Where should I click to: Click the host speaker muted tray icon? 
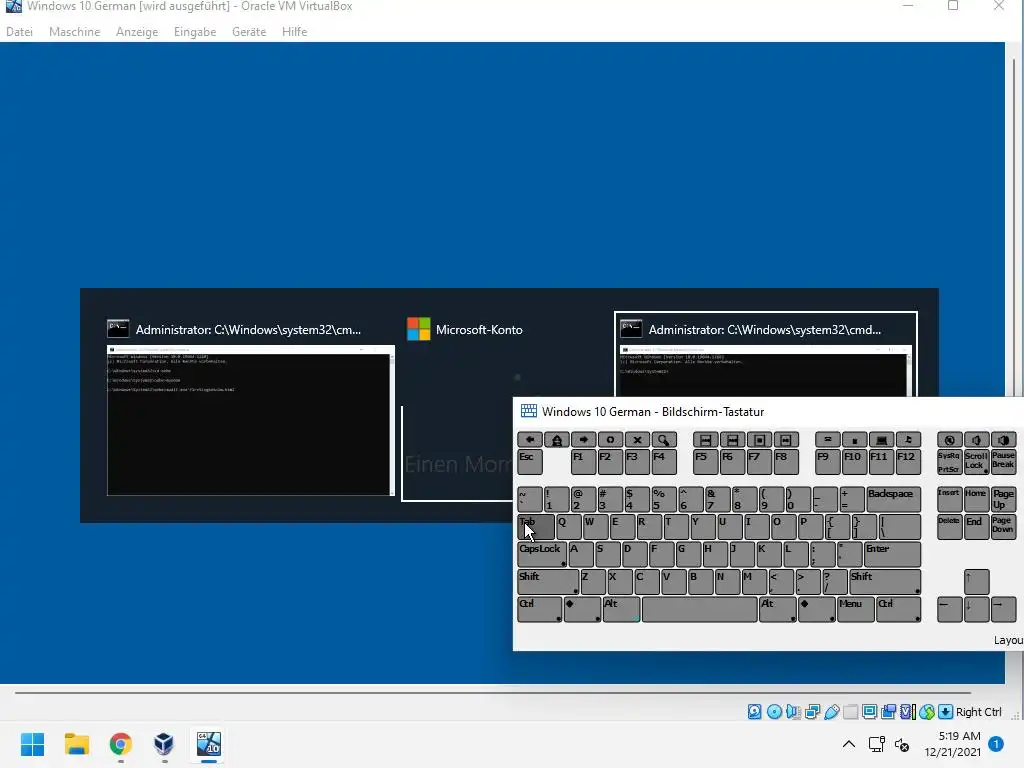coord(902,744)
